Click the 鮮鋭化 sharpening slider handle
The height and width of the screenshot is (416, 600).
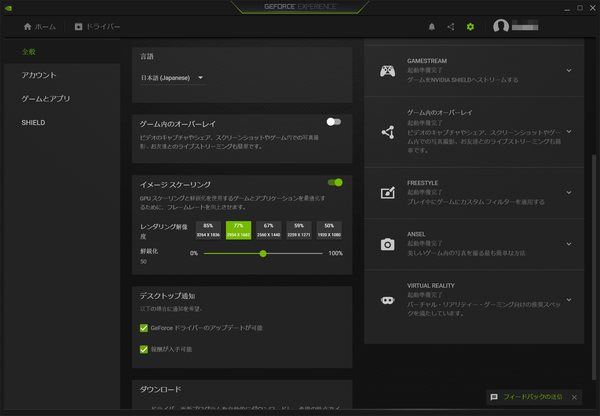pyautogui.click(x=263, y=253)
